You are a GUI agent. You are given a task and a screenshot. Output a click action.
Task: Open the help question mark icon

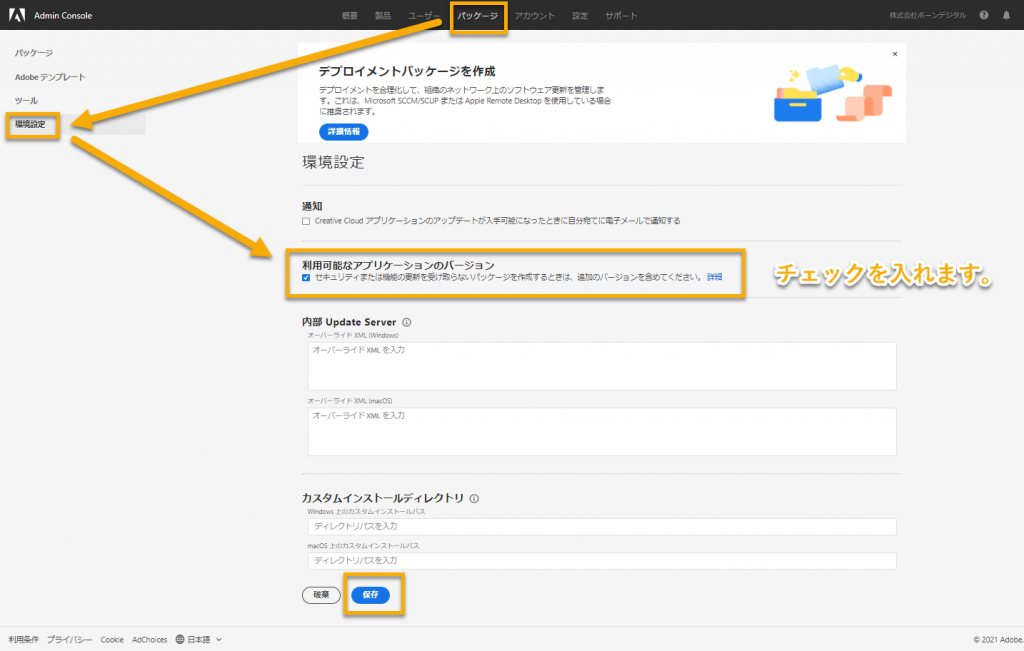(x=984, y=15)
